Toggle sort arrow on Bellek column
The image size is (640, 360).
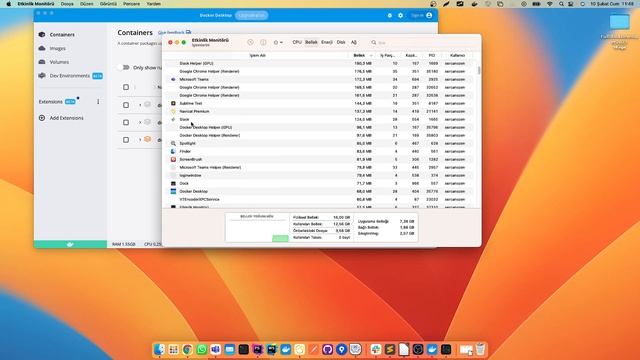point(371,56)
